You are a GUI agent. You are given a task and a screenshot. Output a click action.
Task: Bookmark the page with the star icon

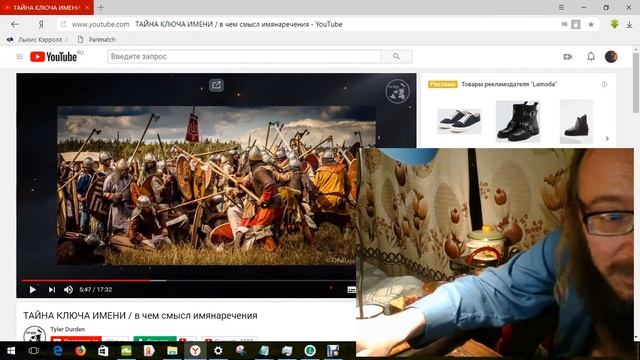pos(591,24)
